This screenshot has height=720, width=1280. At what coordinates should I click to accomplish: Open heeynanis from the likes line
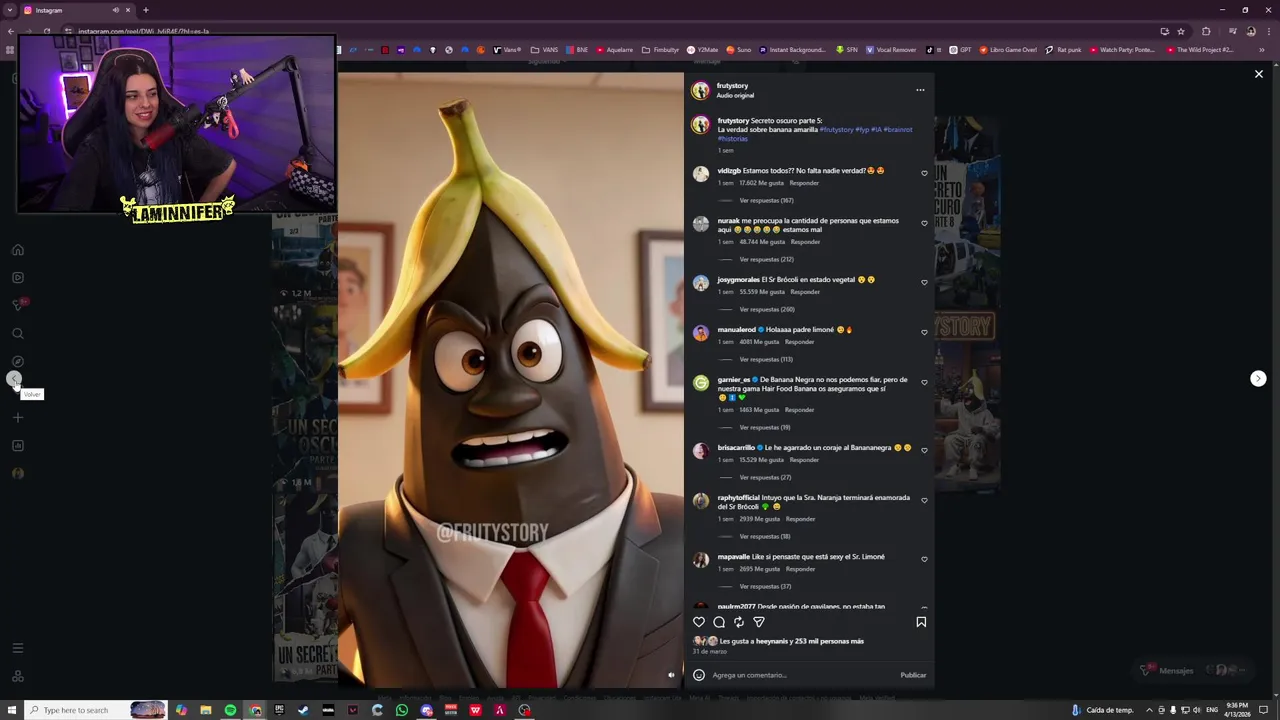(x=772, y=641)
